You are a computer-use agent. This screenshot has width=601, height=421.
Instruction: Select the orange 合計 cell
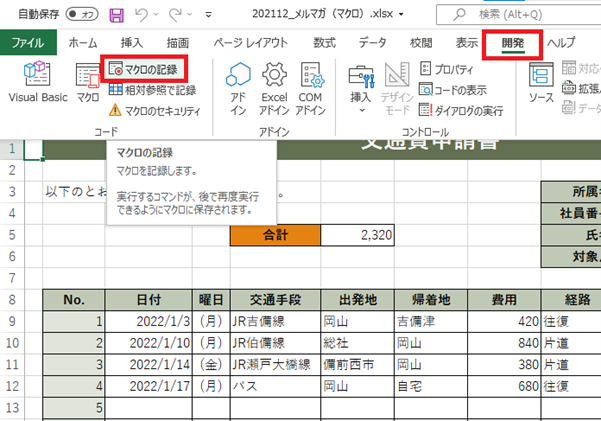click(275, 235)
